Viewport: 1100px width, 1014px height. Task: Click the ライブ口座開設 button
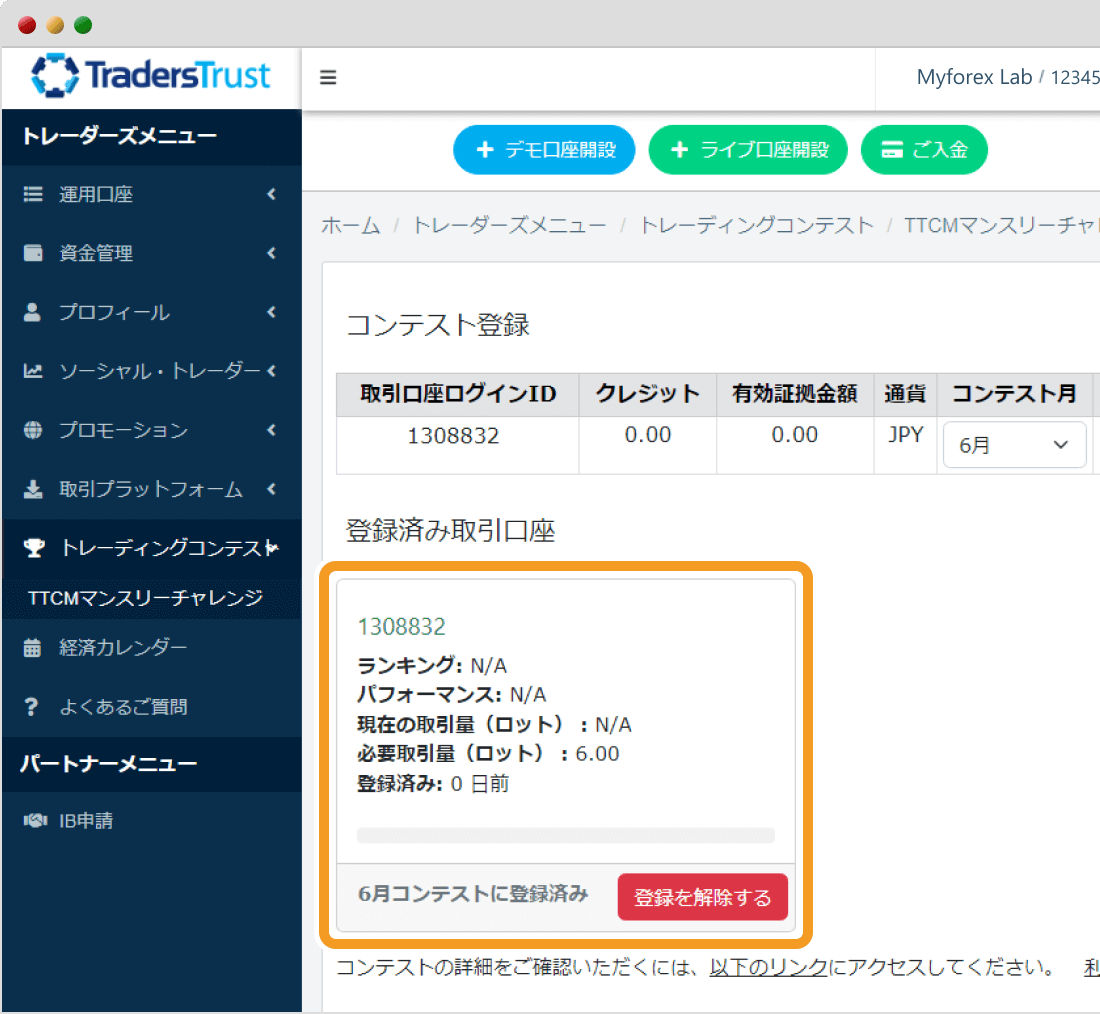coord(748,149)
